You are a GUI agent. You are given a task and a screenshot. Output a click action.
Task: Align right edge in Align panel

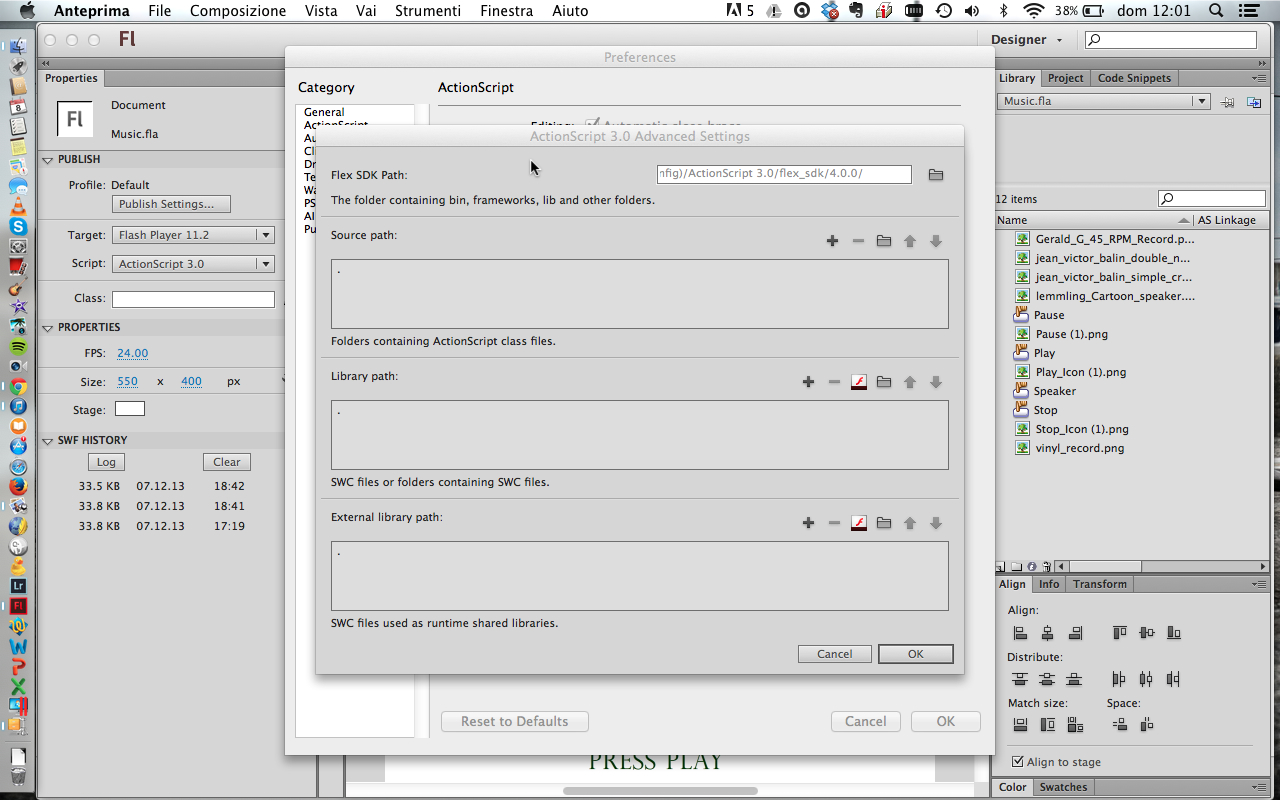[x=1075, y=633]
